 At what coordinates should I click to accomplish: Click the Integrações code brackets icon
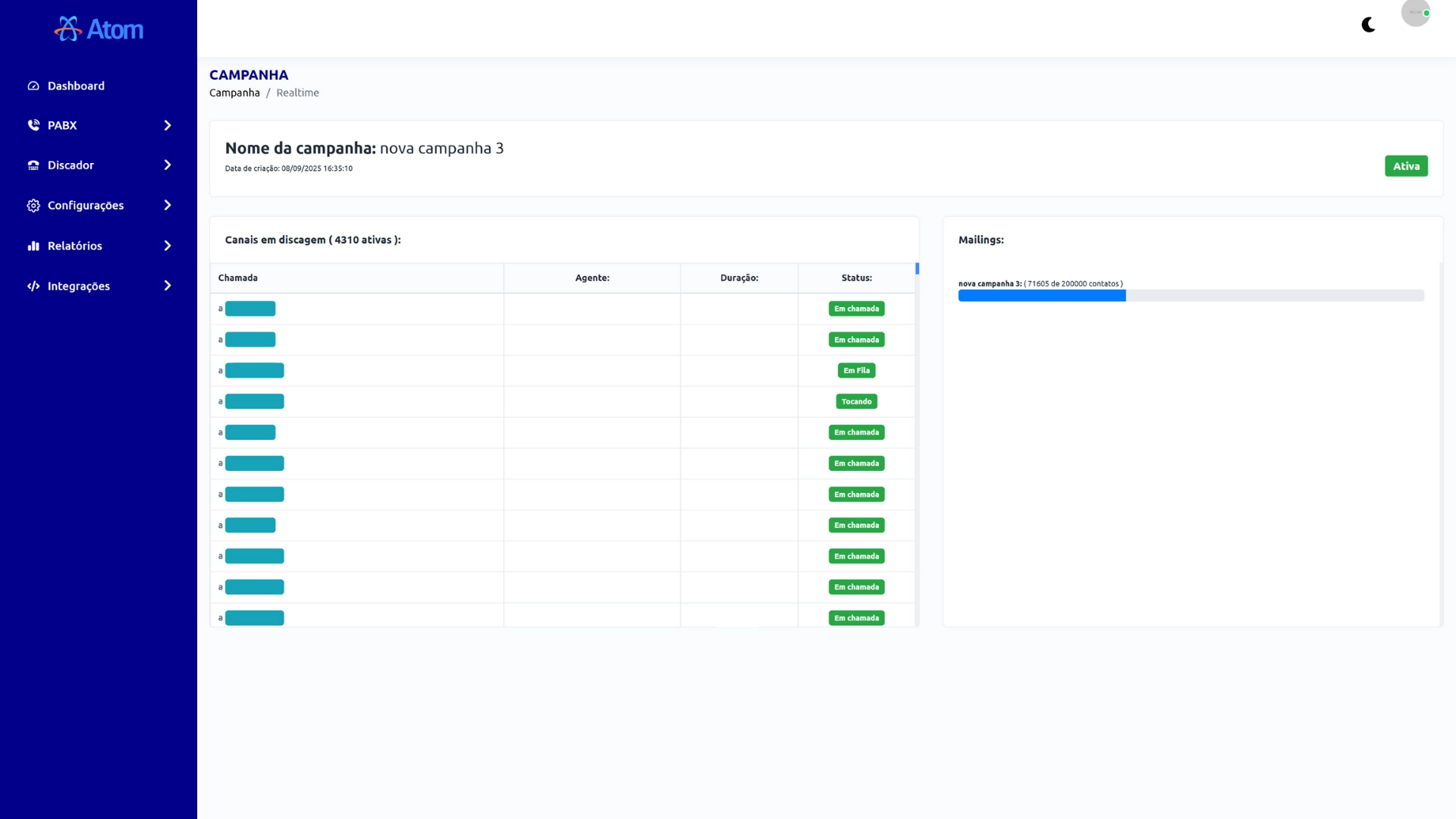pyautogui.click(x=33, y=286)
